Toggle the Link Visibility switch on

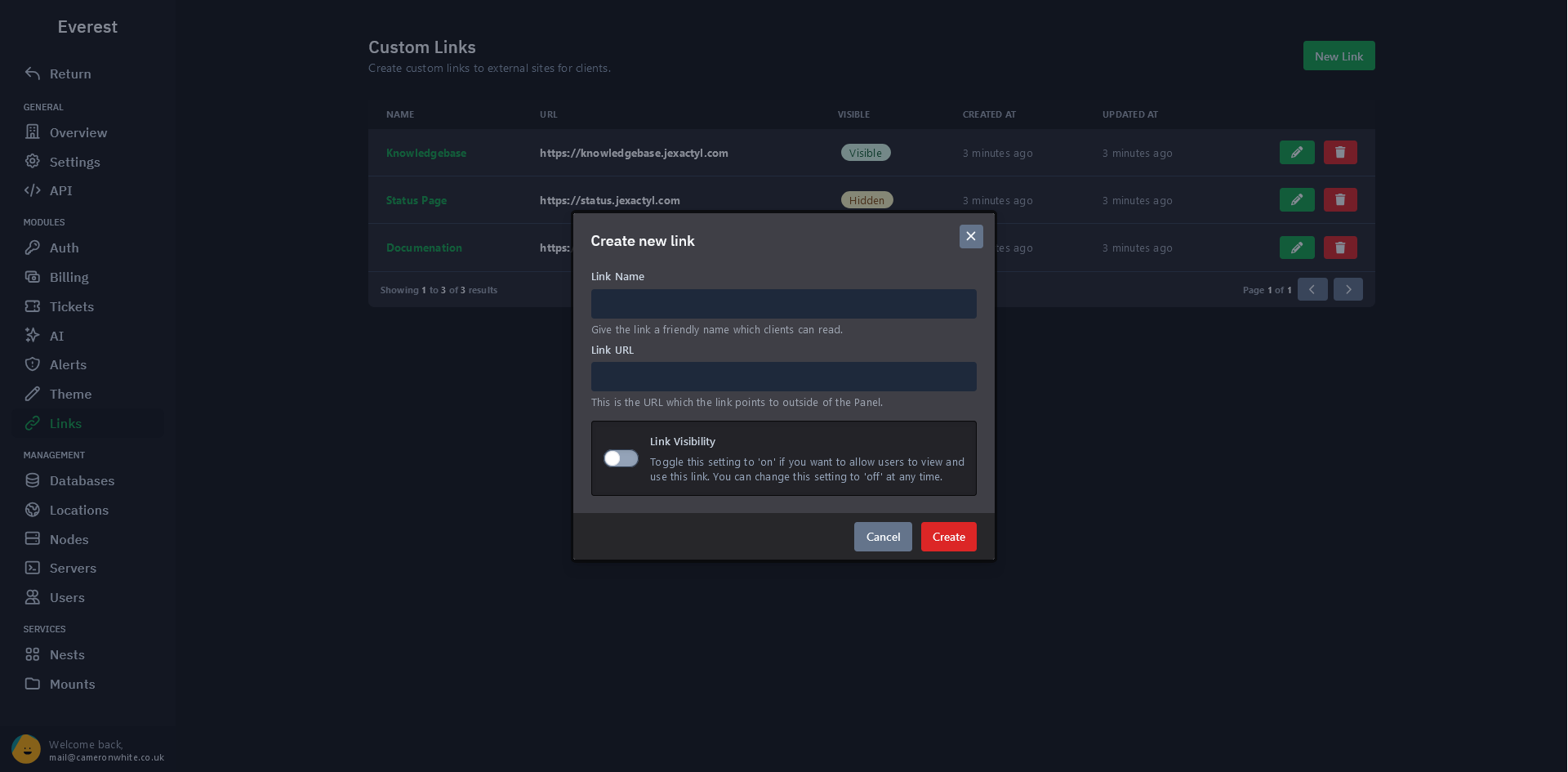tap(621, 458)
